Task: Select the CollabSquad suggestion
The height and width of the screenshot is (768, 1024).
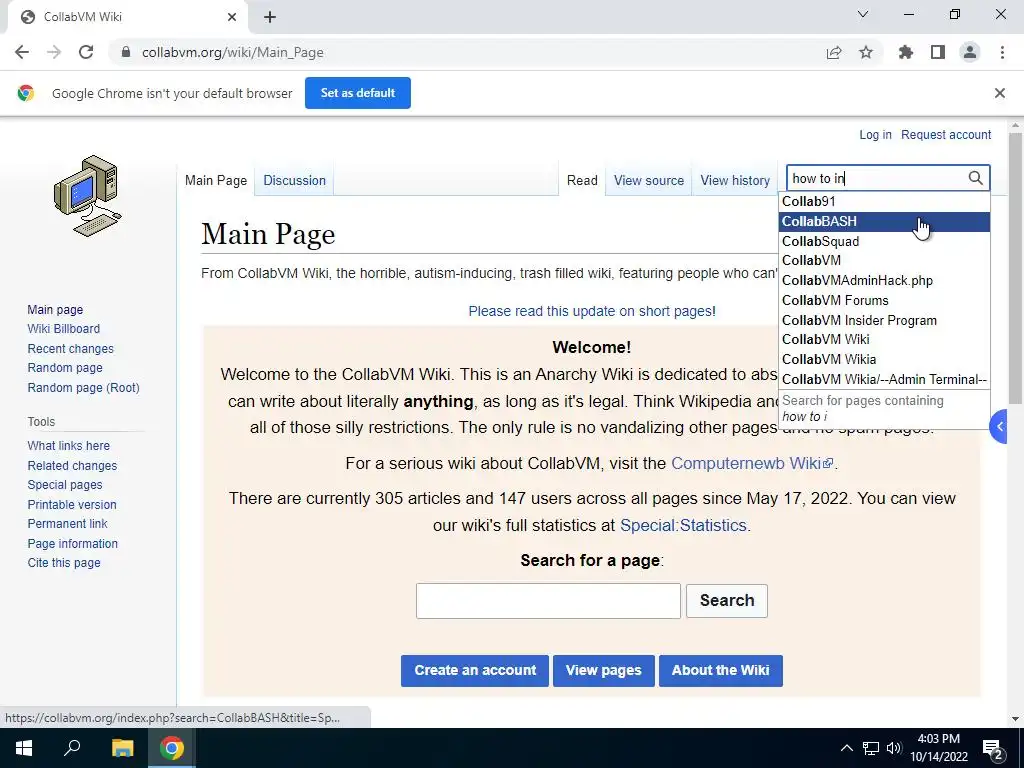Action: [x=884, y=241]
